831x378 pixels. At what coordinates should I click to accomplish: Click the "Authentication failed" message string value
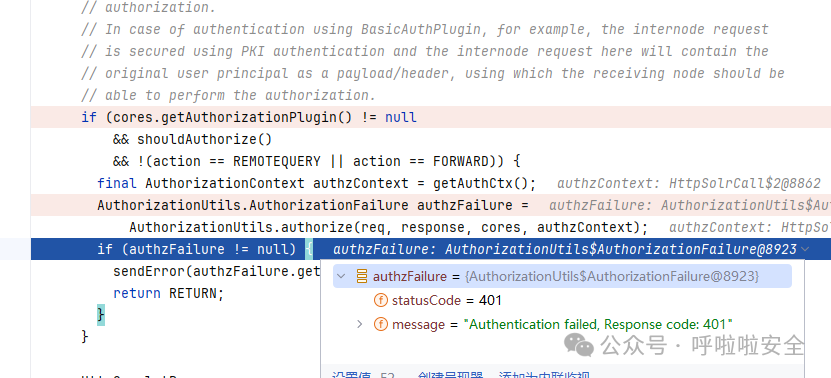[598, 324]
